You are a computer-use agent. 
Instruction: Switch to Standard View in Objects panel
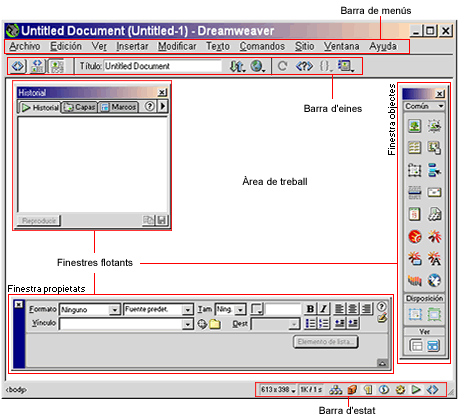coord(415,346)
